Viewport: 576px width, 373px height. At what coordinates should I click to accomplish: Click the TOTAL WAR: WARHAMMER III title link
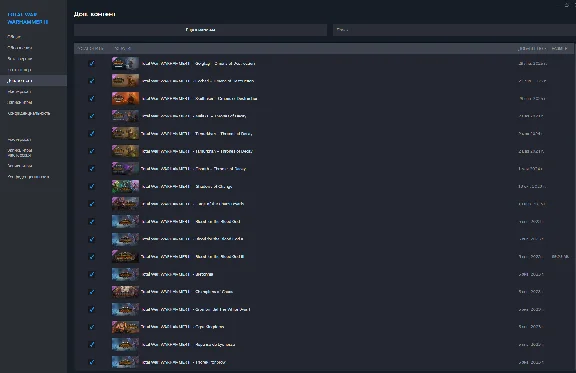pyautogui.click(x=28, y=18)
